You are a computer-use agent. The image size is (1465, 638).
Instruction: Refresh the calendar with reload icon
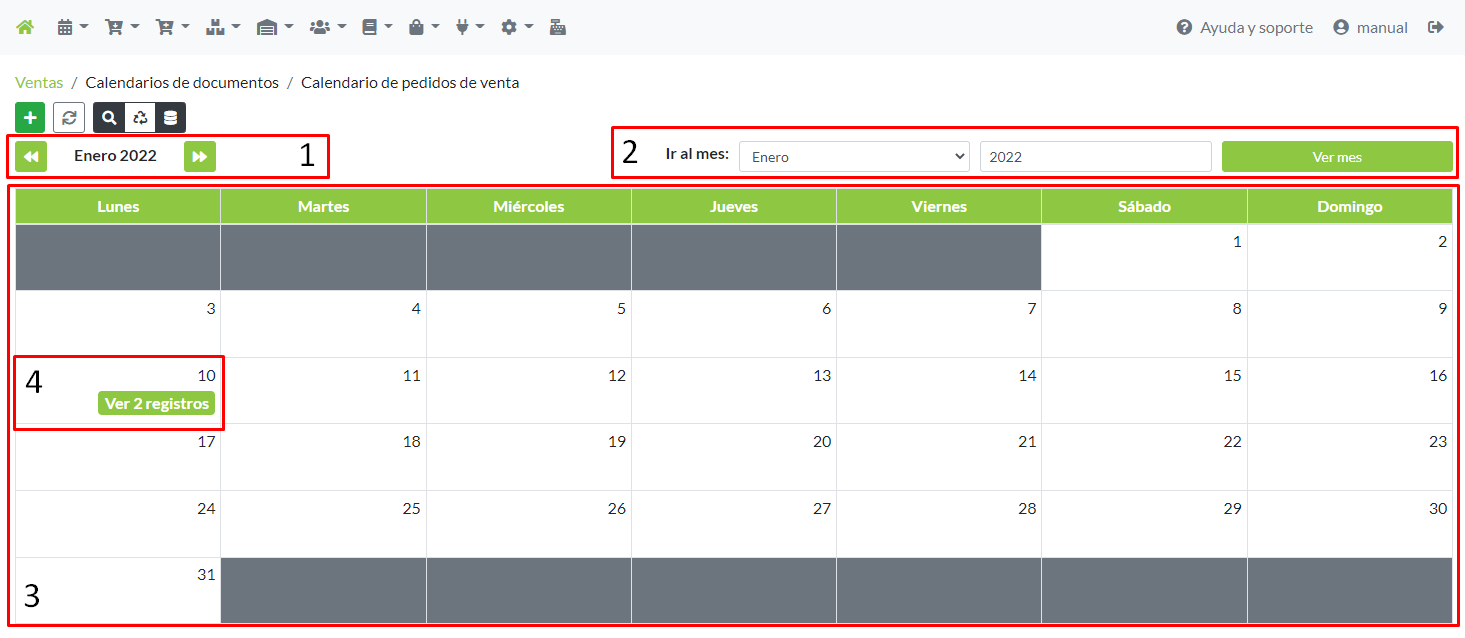[69, 117]
